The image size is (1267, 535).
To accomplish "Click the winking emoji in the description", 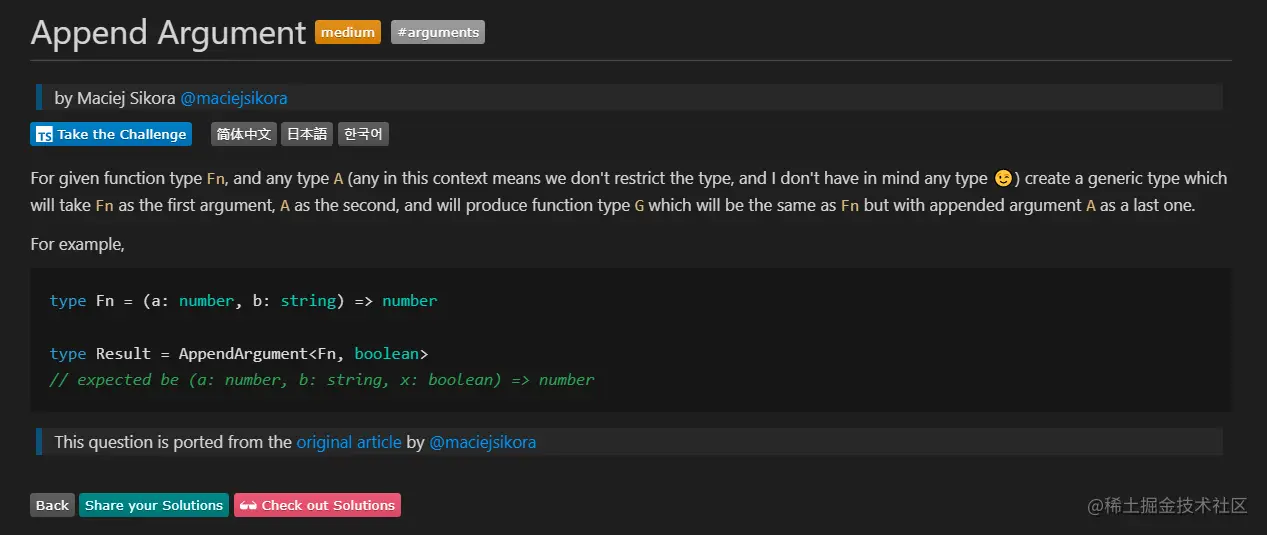I will click(x=1003, y=179).
